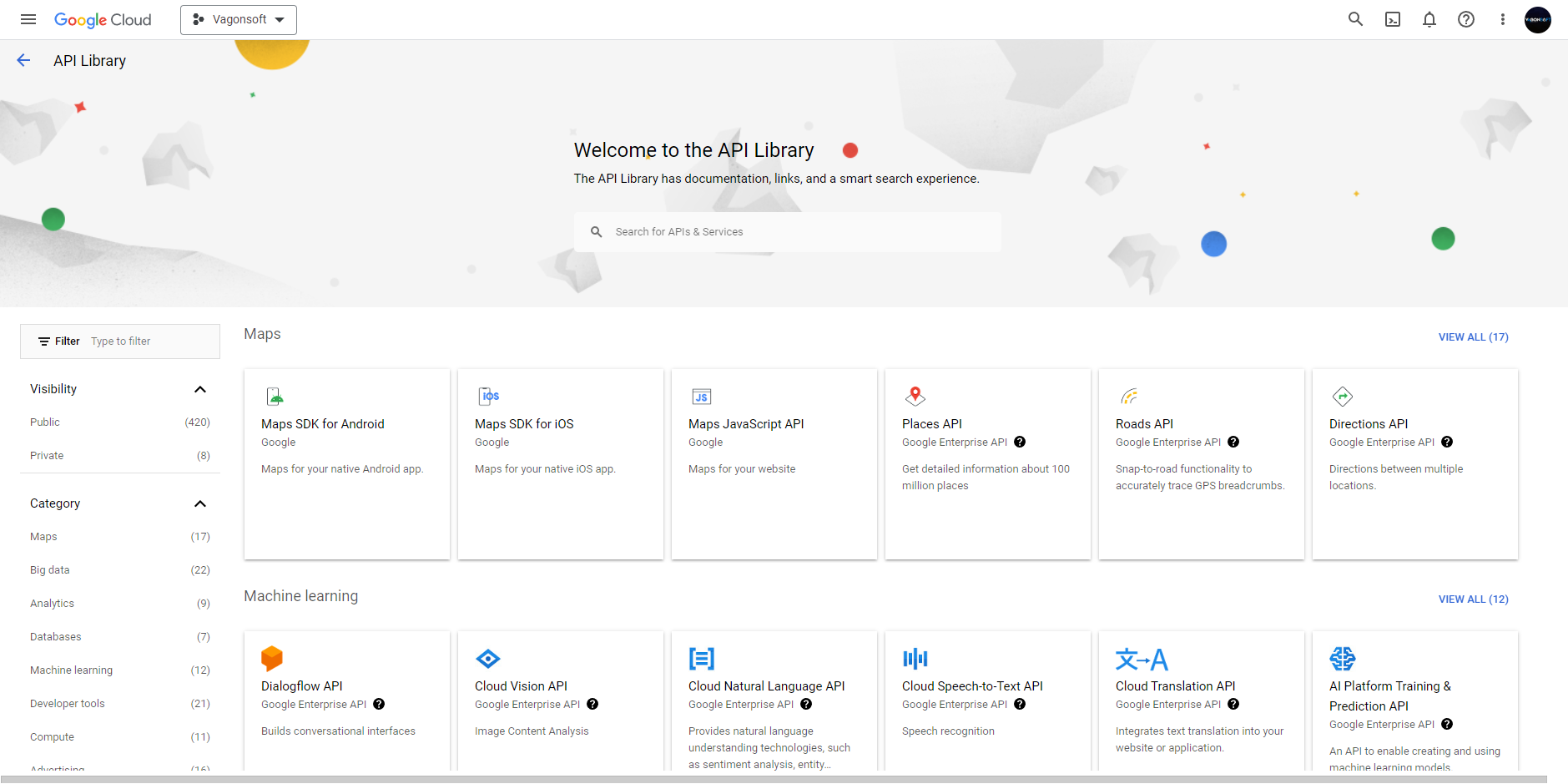Click the Maps JavaScript API JS icon
The height and width of the screenshot is (784, 1568).
(702, 397)
